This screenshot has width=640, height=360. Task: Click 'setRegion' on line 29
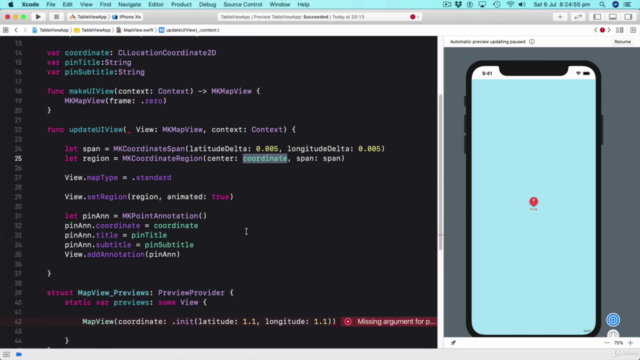(x=107, y=197)
